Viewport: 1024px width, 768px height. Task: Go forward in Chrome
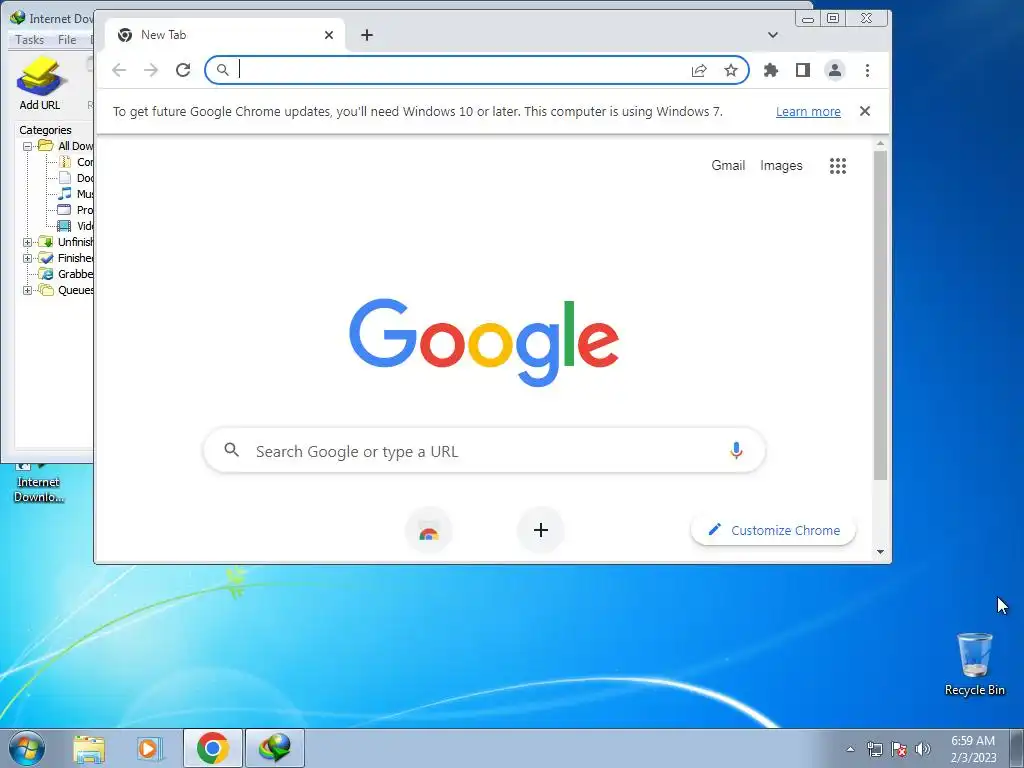point(151,70)
